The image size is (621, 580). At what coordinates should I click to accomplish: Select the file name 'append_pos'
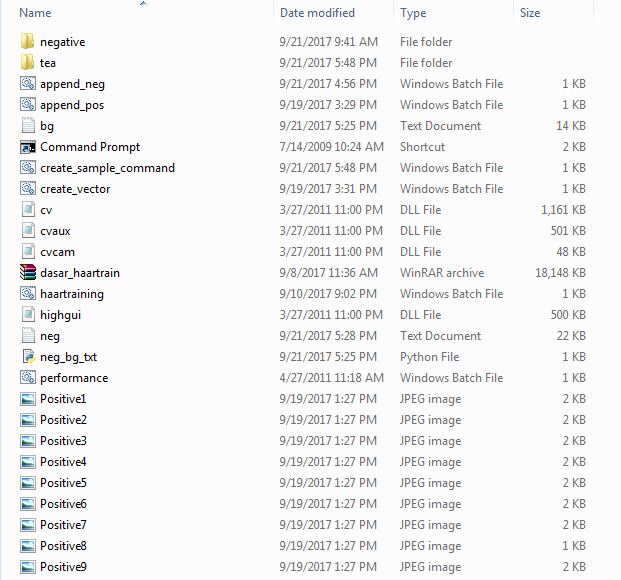pyautogui.click(x=72, y=105)
